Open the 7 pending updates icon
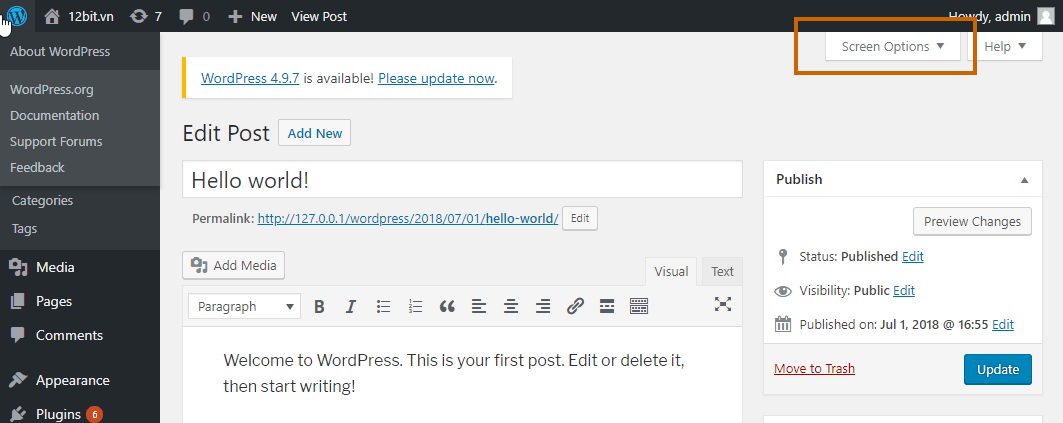The width and height of the screenshot is (1063, 423). [x=146, y=16]
